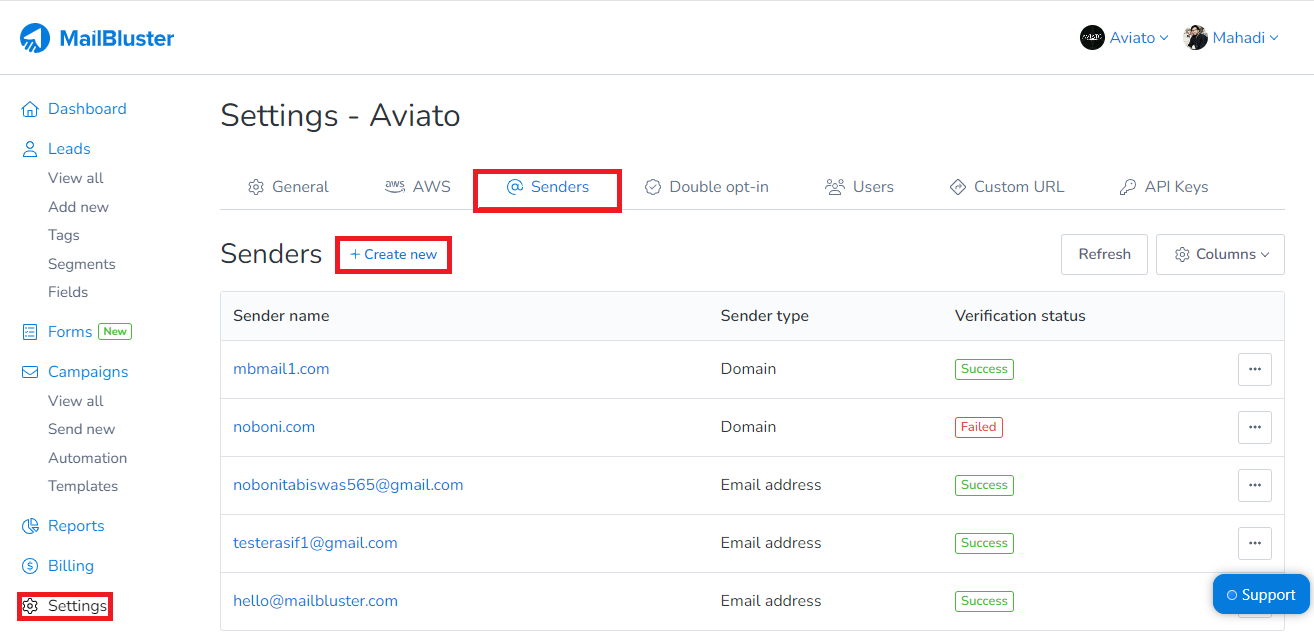
Task: Click the Forms icon with New badge
Action: 30,331
